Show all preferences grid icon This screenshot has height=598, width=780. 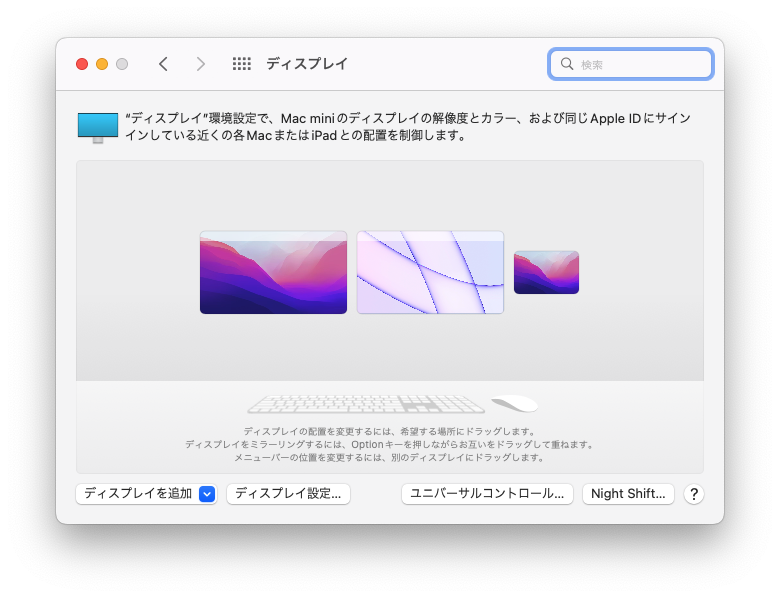[242, 64]
